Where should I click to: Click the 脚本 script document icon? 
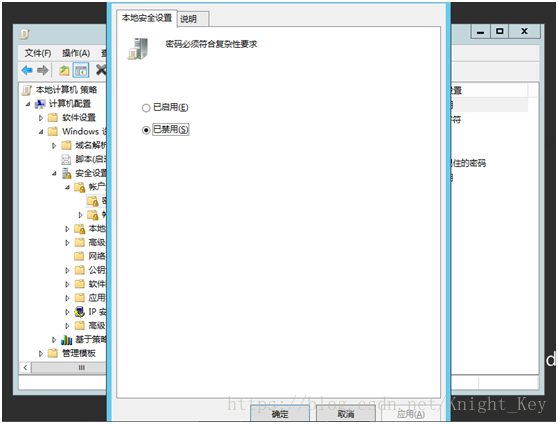[x=66, y=159]
